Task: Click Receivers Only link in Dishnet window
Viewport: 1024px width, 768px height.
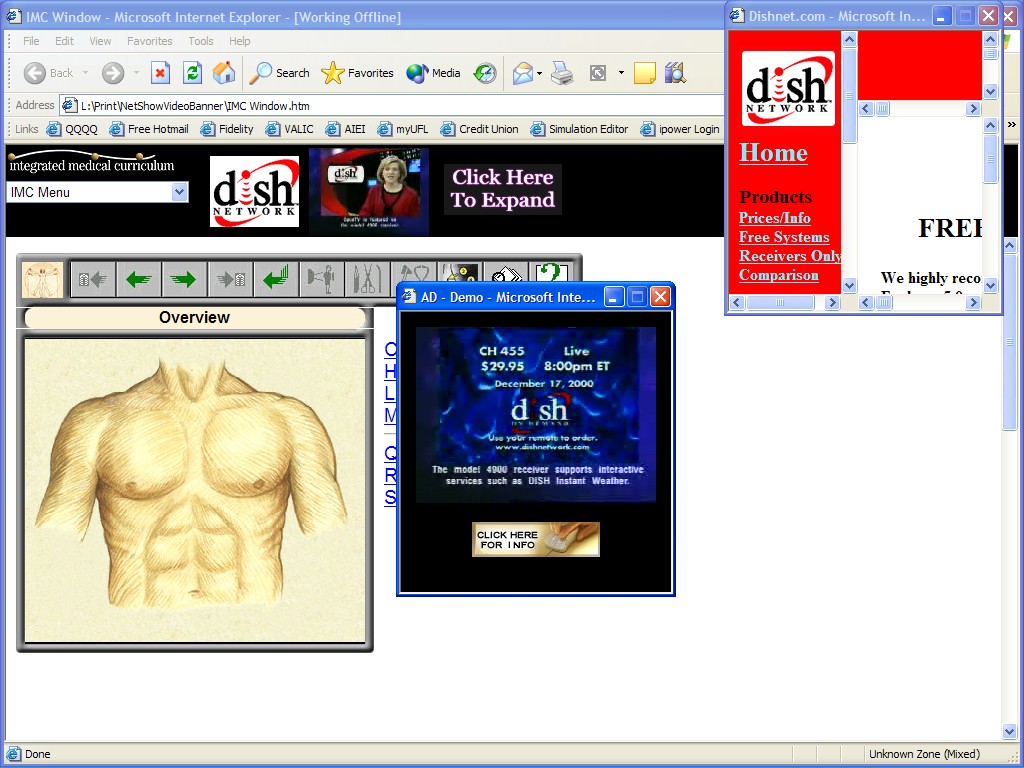Action: (790, 256)
